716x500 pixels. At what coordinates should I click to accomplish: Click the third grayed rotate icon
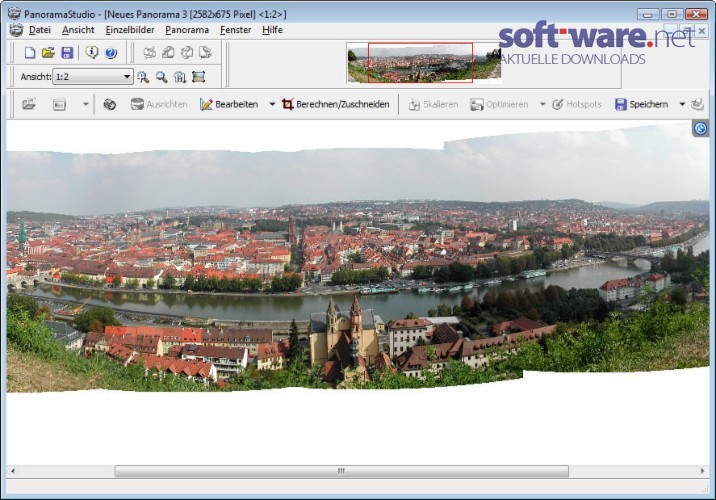point(187,53)
